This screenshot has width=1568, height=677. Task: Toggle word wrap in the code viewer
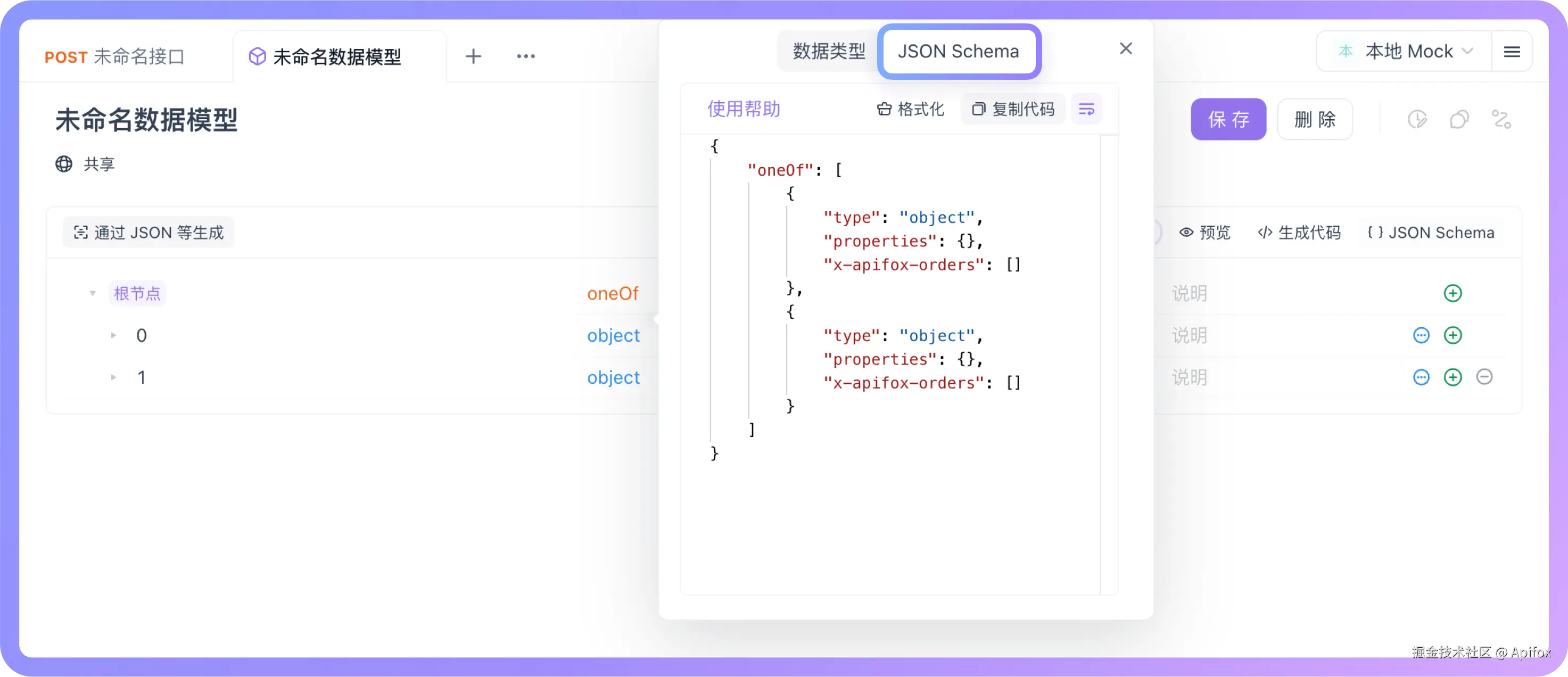click(1087, 109)
